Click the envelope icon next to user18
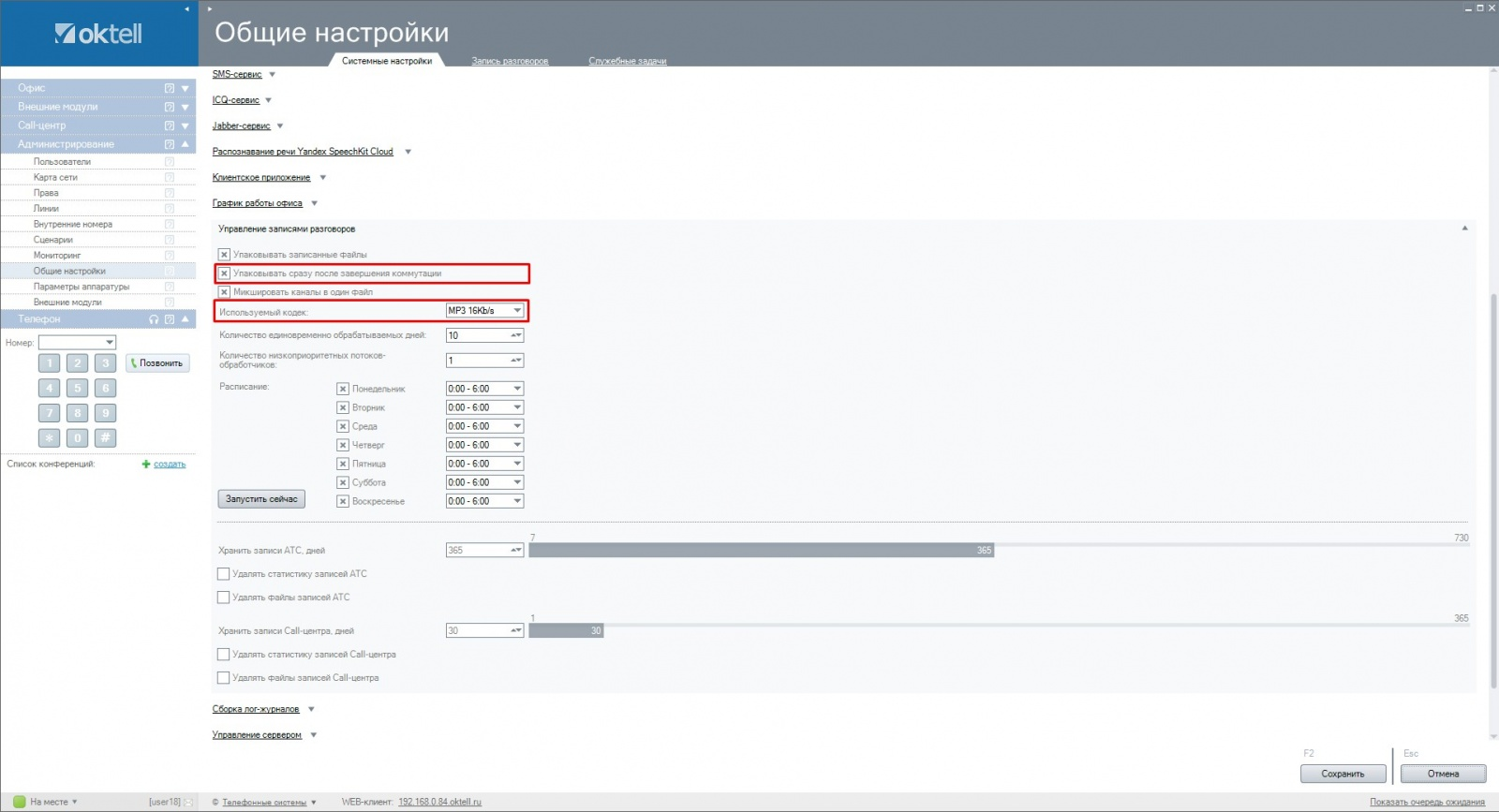This screenshot has width=1499, height=812. [x=188, y=802]
